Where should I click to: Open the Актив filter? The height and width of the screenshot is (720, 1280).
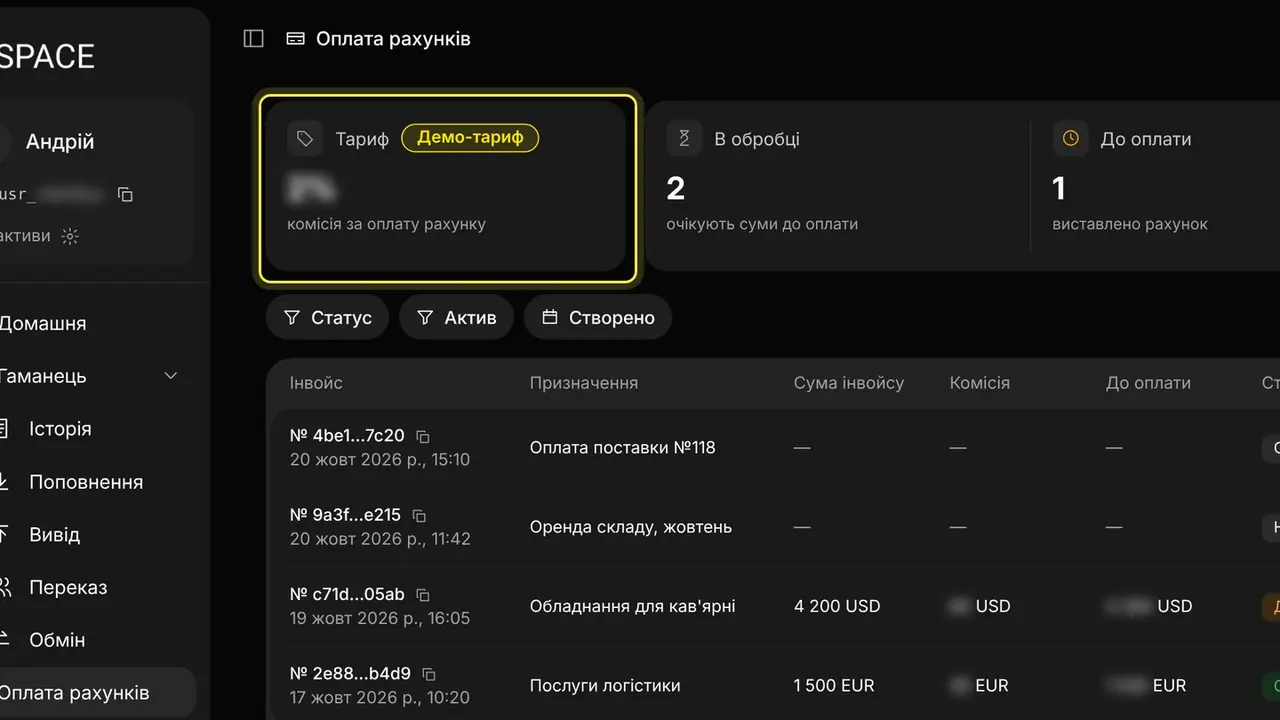(456, 317)
